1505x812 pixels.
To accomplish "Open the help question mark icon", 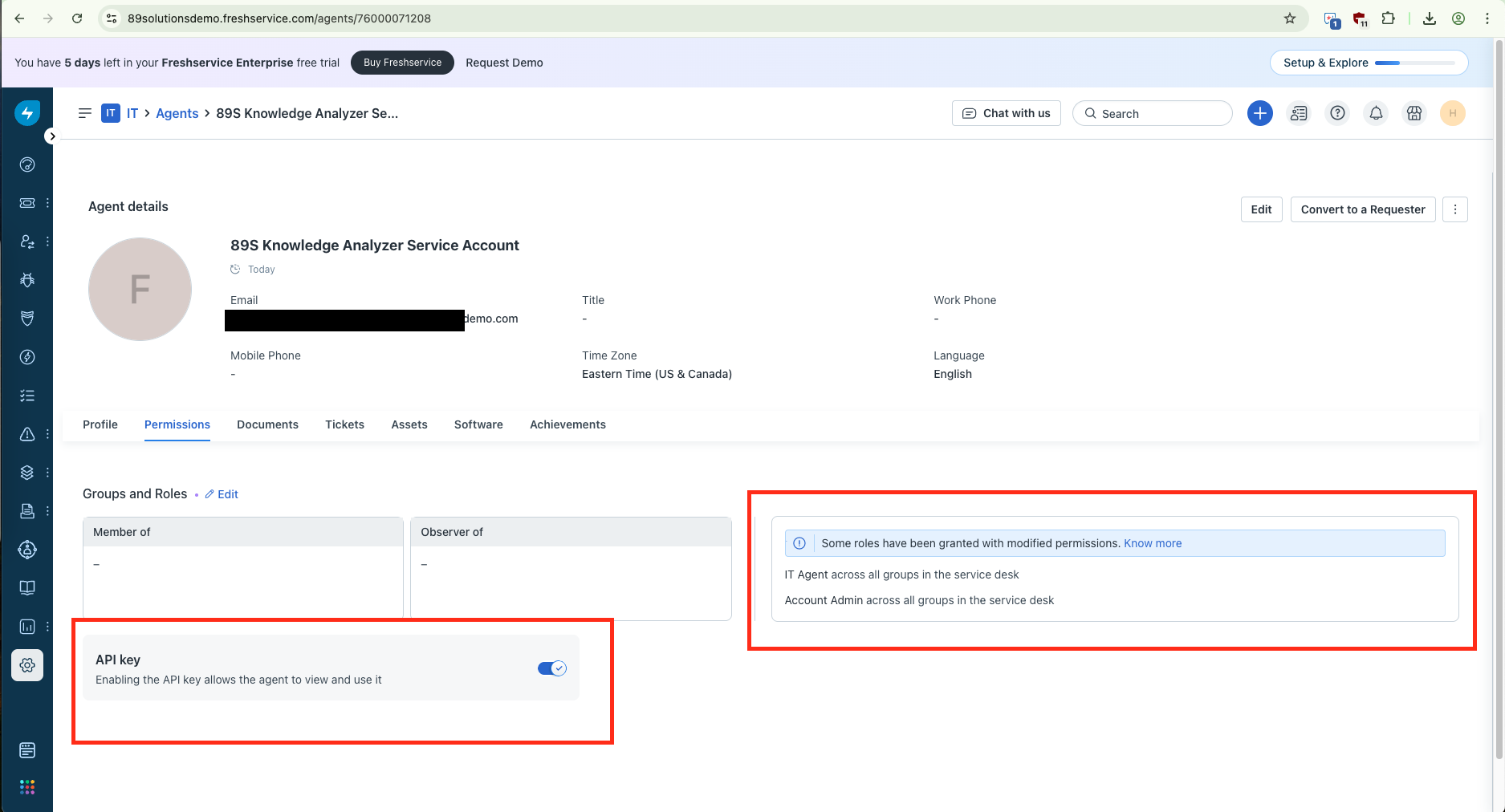I will coord(1337,113).
